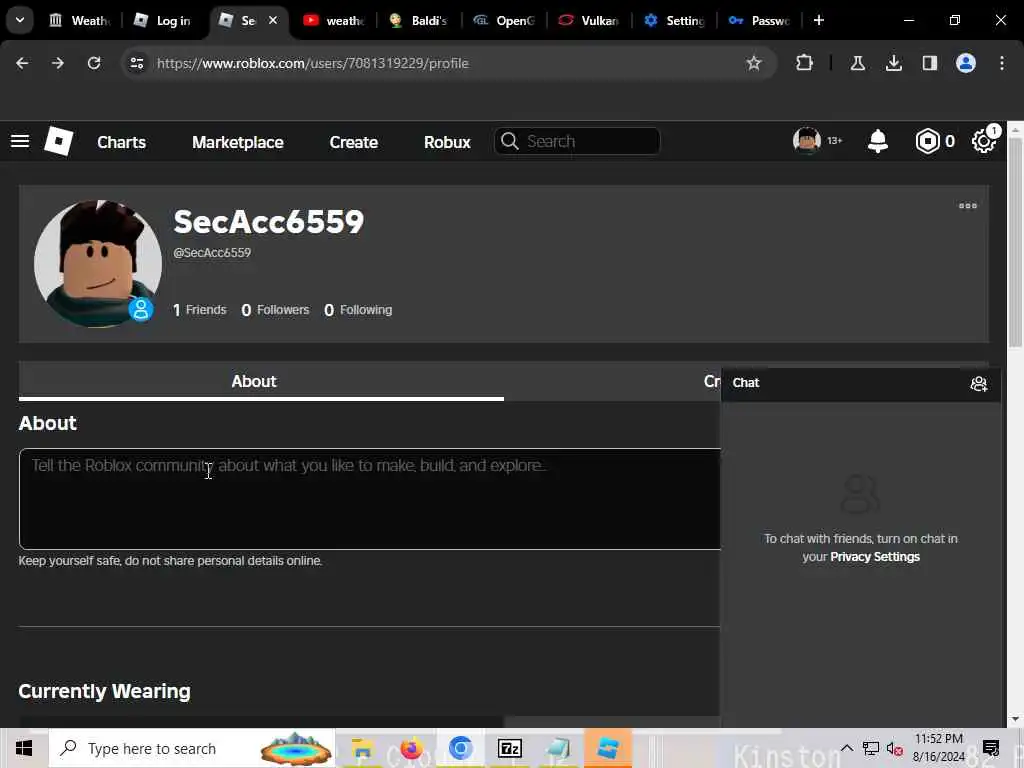Switch to the Vulkan browser tab
This screenshot has width=1024, height=768.
589,21
